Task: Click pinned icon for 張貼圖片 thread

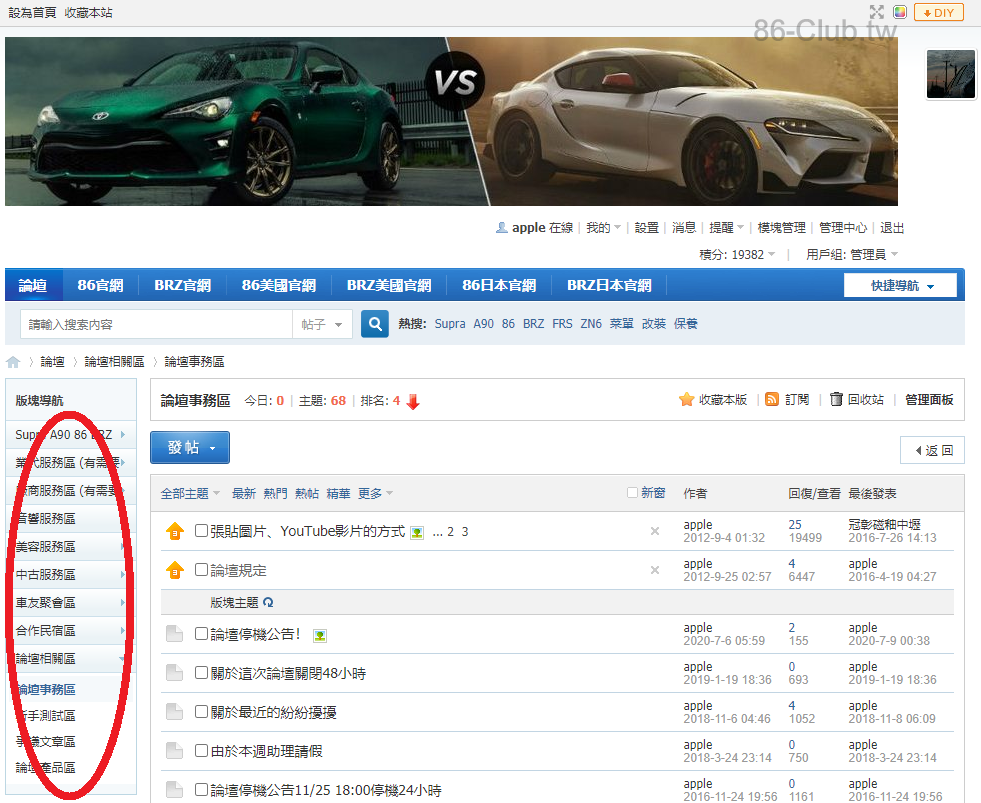Action: click(175, 531)
